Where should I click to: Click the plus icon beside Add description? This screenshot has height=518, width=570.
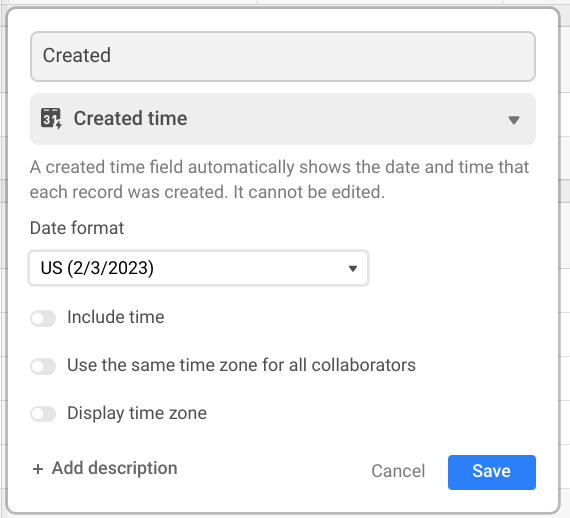(38, 469)
